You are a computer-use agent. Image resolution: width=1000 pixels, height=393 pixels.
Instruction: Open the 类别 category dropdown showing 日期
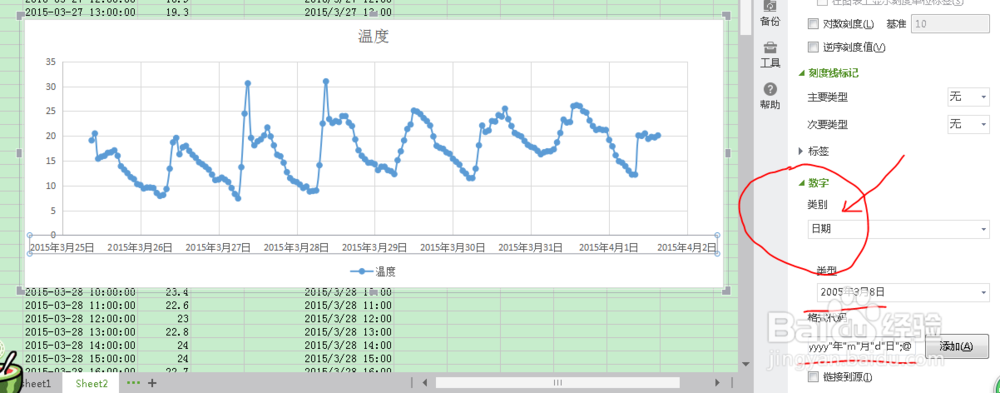click(899, 228)
